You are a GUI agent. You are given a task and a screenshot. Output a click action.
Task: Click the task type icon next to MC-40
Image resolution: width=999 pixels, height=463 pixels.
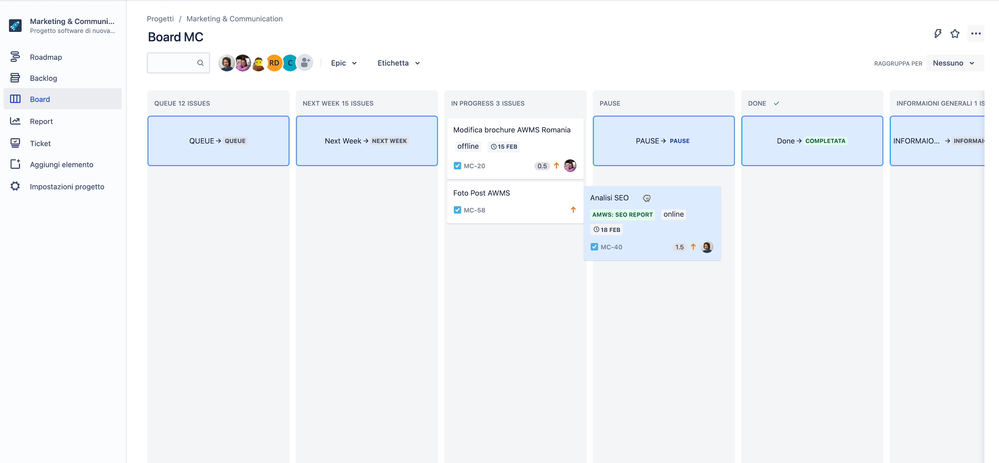click(594, 247)
